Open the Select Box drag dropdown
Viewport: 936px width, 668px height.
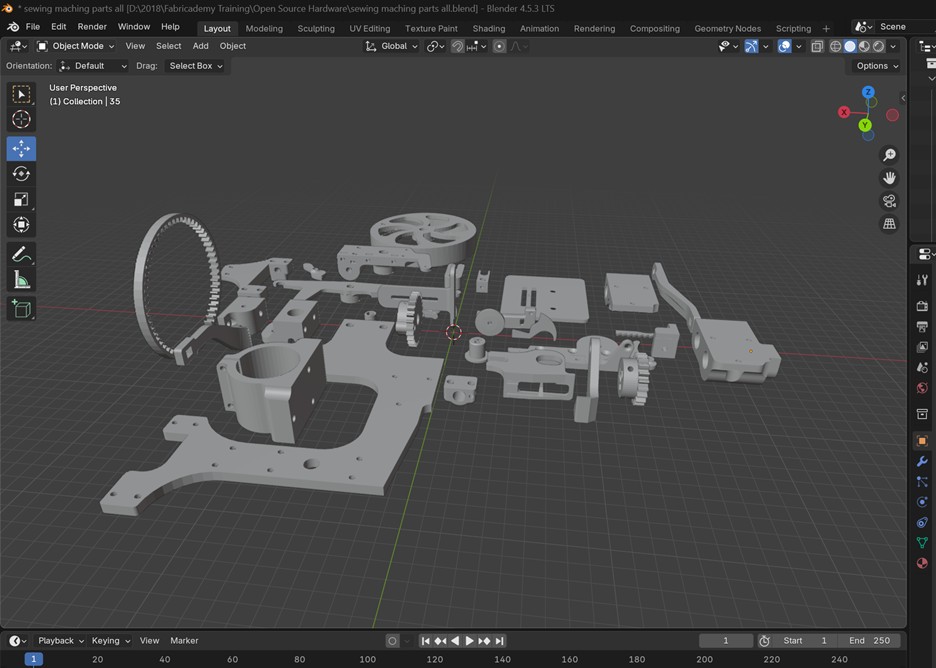pyautogui.click(x=195, y=66)
